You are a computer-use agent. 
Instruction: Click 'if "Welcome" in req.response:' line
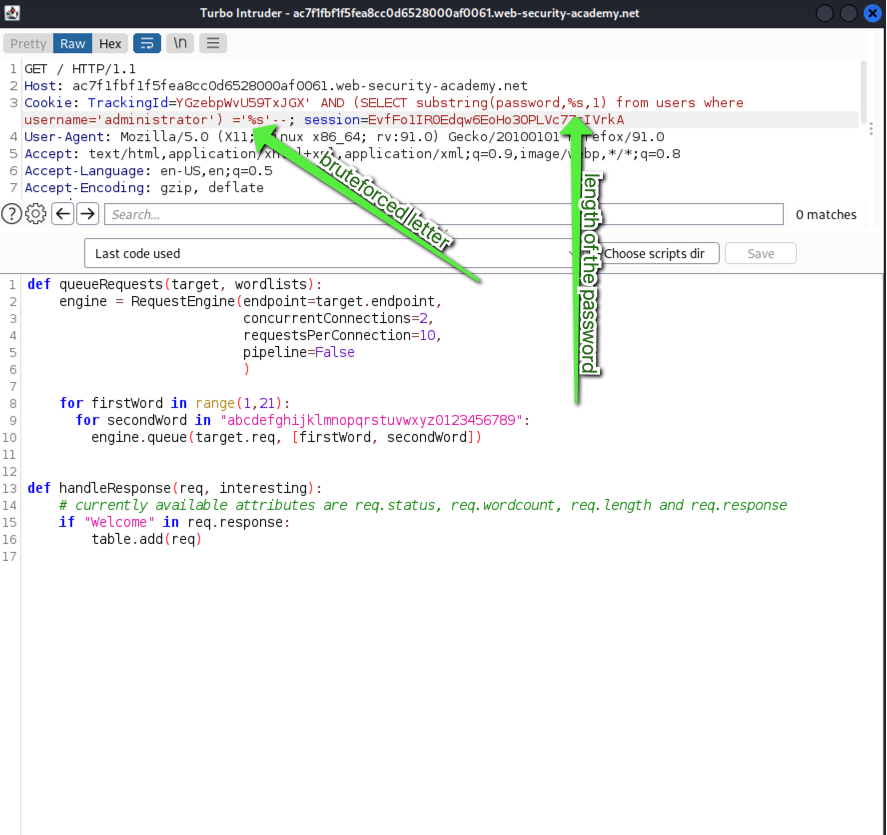[x=174, y=522]
